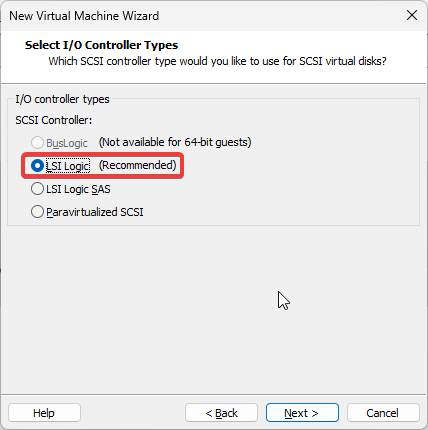Click the '(Not available for 64-bit guests)' note
Viewport: 428px width, 430px height.
(x=175, y=142)
